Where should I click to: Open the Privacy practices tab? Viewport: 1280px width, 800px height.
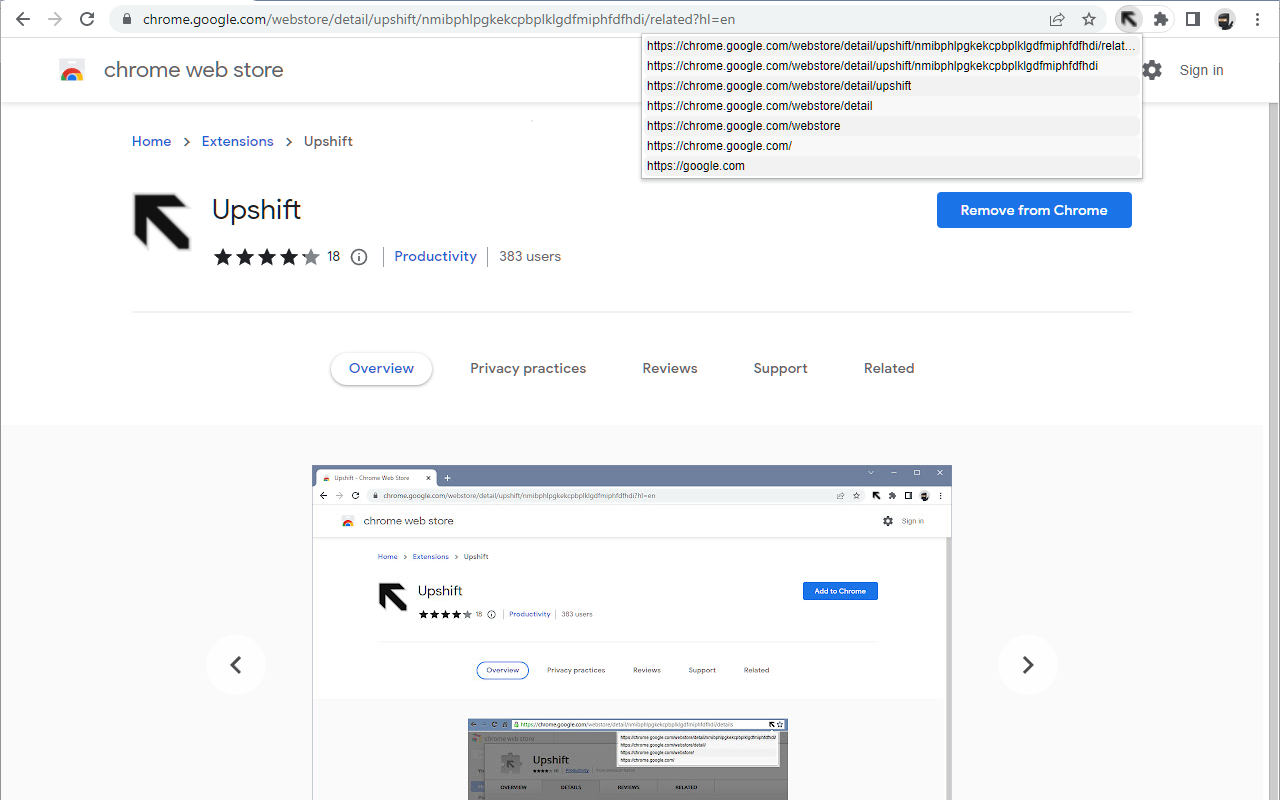(x=528, y=368)
